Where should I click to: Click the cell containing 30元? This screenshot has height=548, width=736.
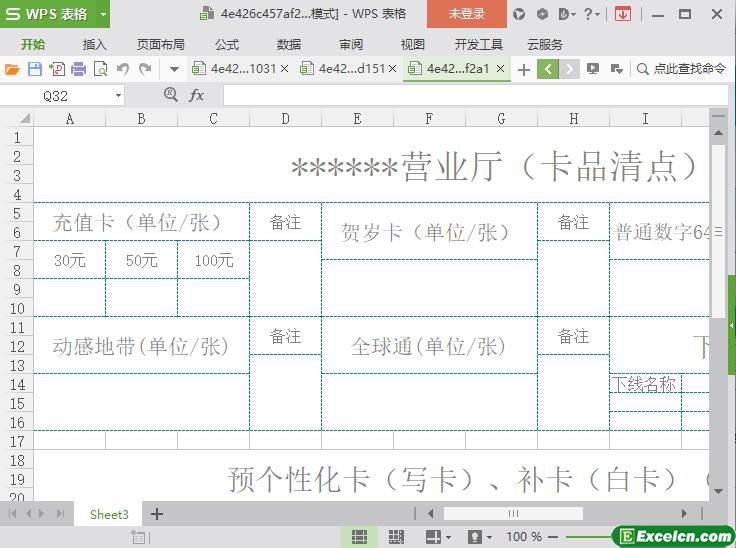tap(69, 260)
